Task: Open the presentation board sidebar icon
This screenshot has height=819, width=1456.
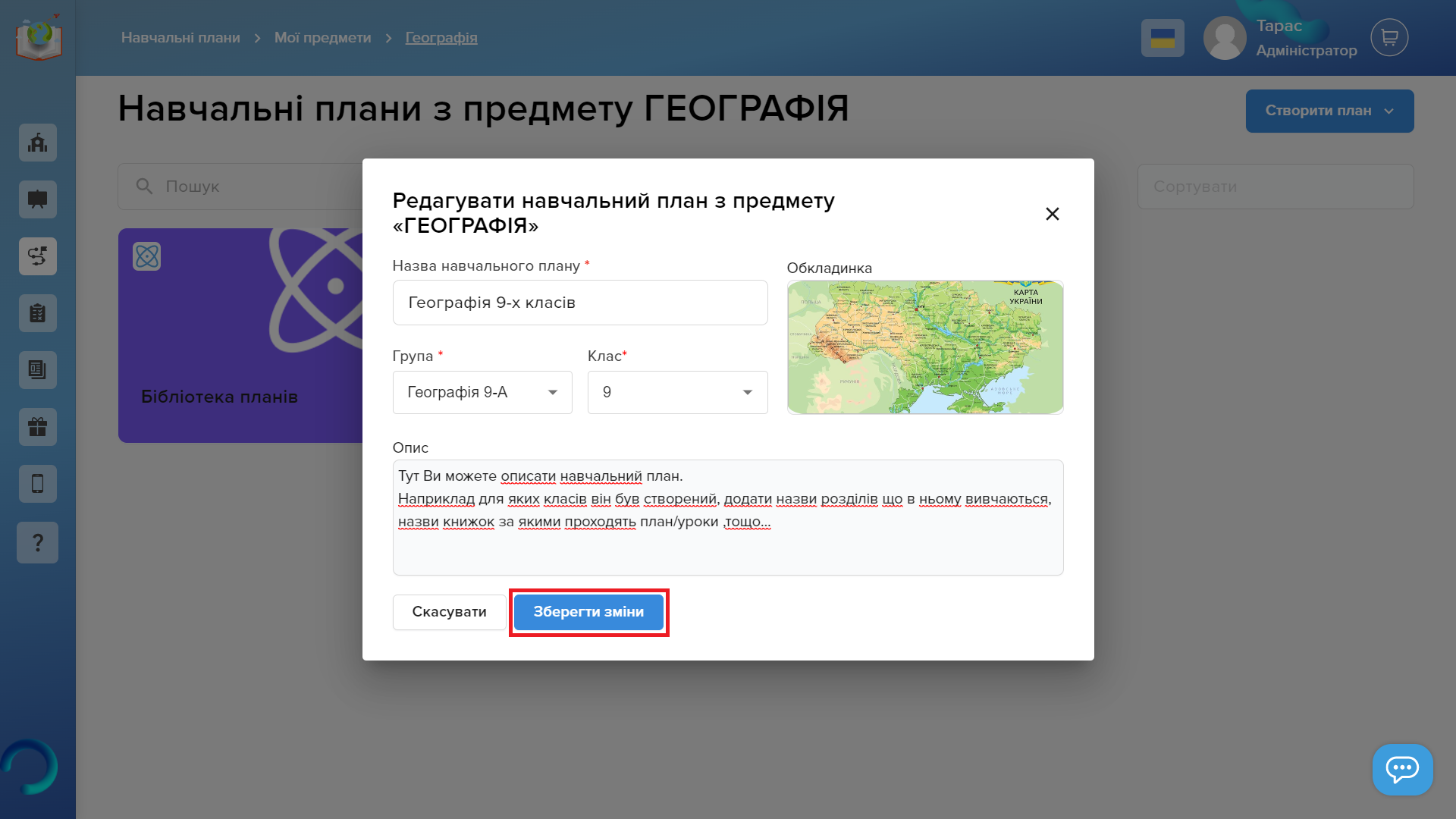Action: click(38, 199)
